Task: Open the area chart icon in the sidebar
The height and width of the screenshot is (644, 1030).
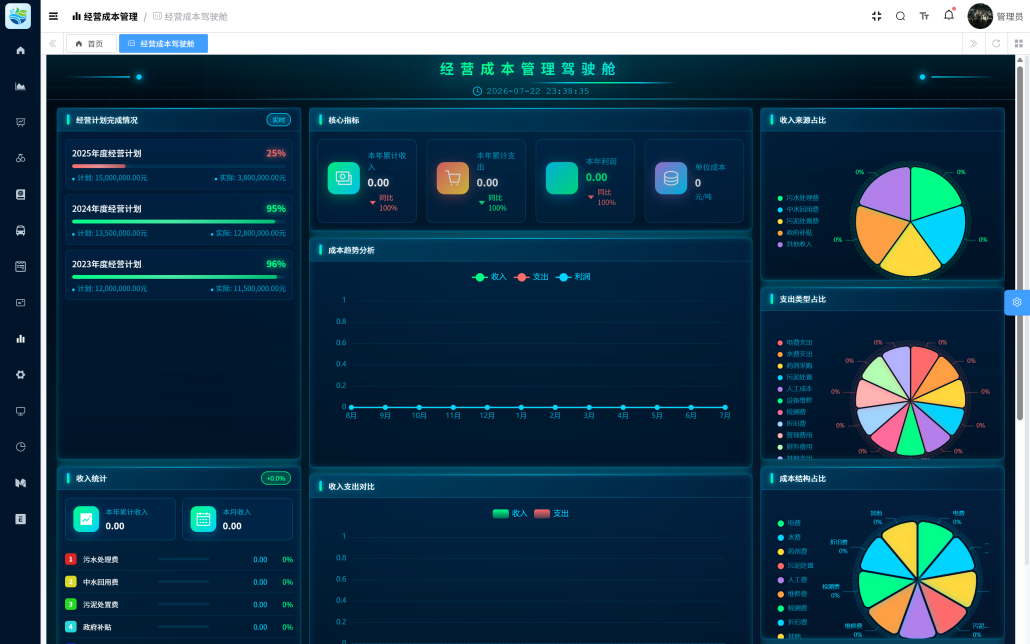Action: point(20,86)
